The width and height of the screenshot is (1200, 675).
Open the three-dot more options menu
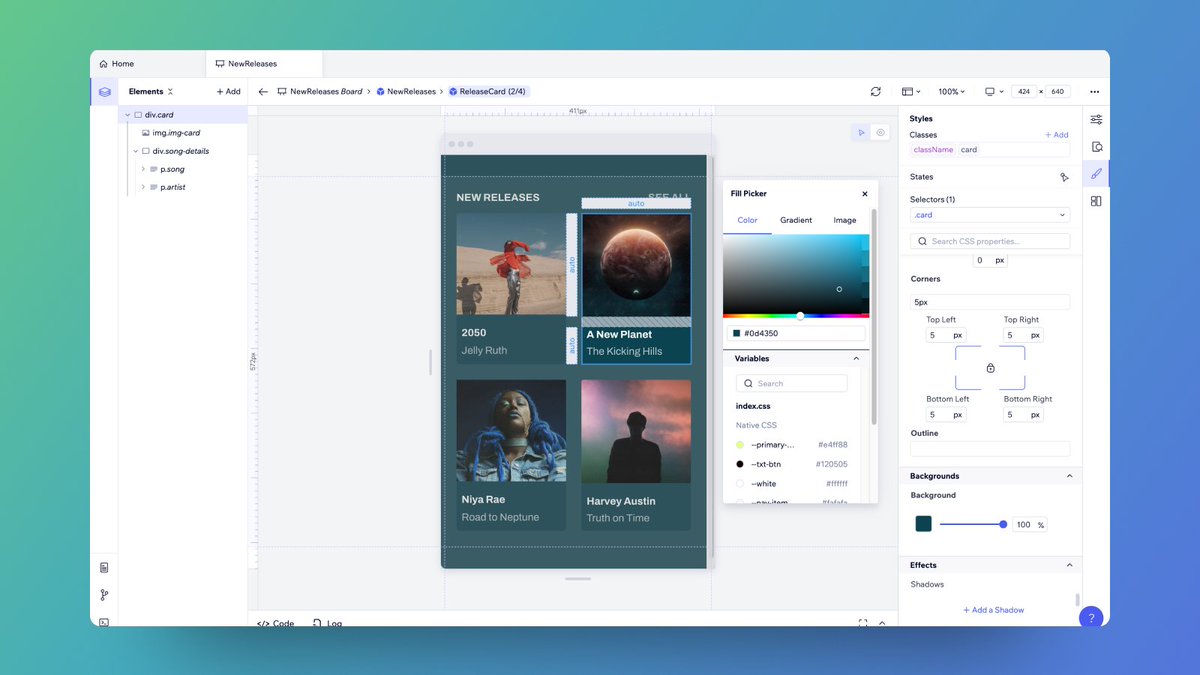[1094, 91]
